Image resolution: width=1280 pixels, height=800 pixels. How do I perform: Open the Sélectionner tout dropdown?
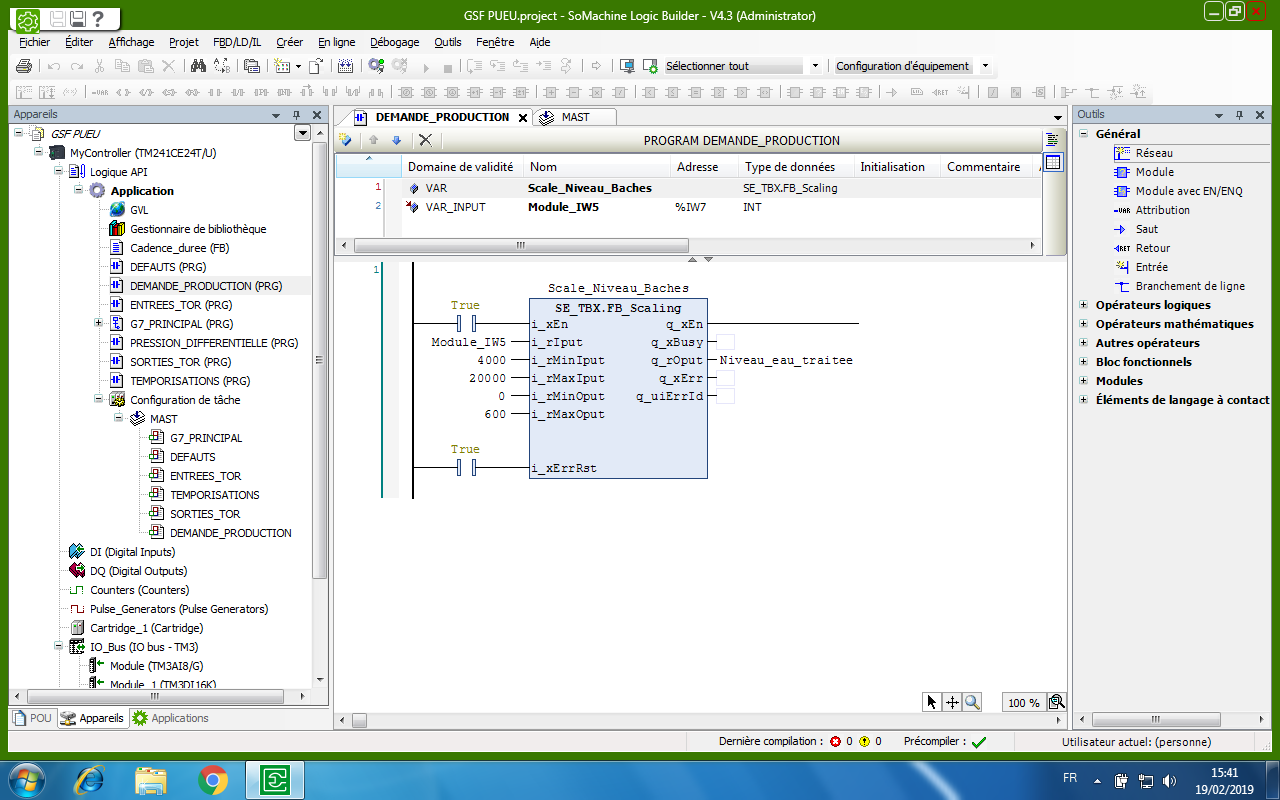[815, 66]
